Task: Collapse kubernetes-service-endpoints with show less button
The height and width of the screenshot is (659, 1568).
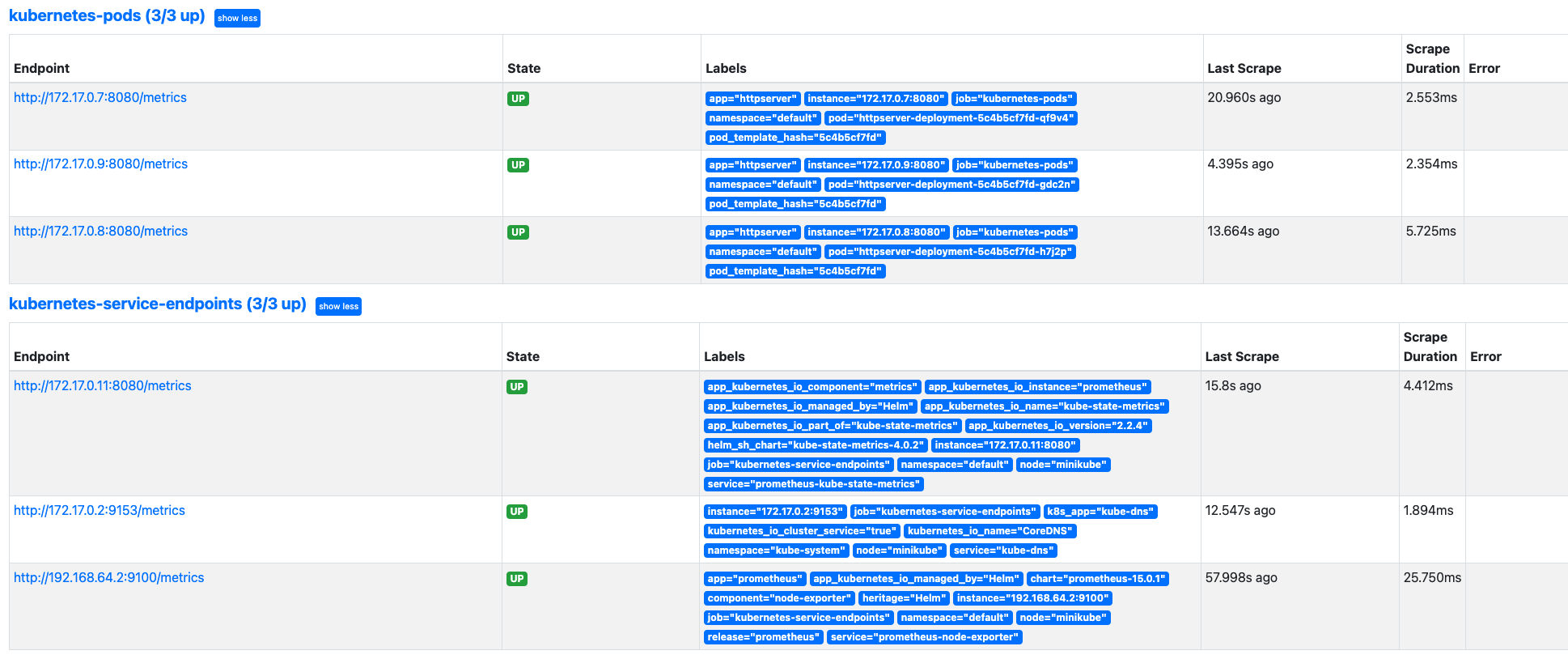Action: (338, 306)
